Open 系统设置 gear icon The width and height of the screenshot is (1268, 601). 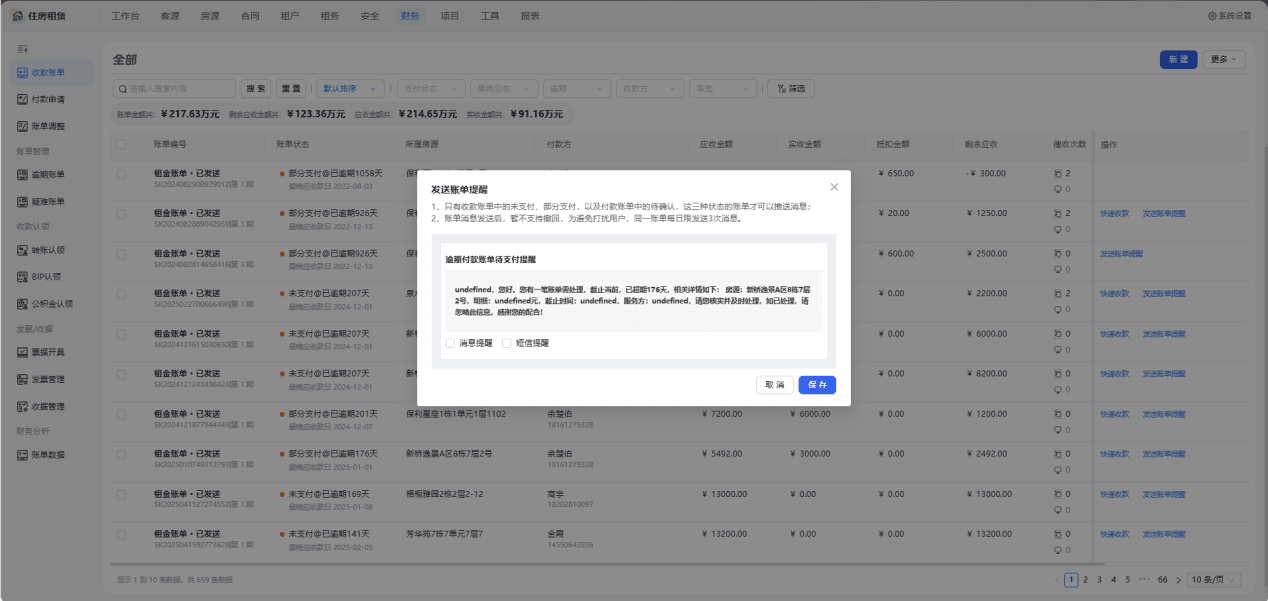tap(1212, 16)
